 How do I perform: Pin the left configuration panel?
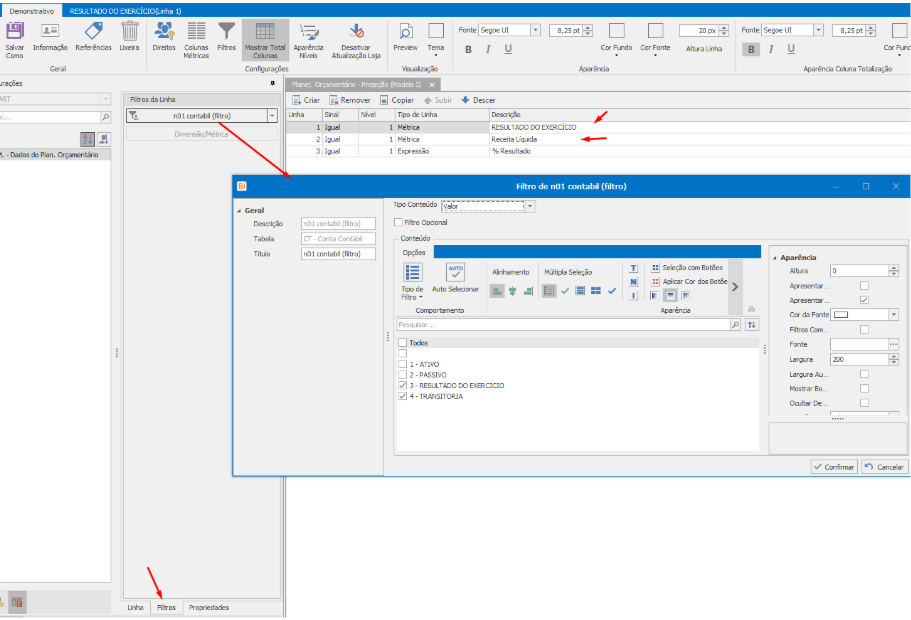(x=272, y=84)
